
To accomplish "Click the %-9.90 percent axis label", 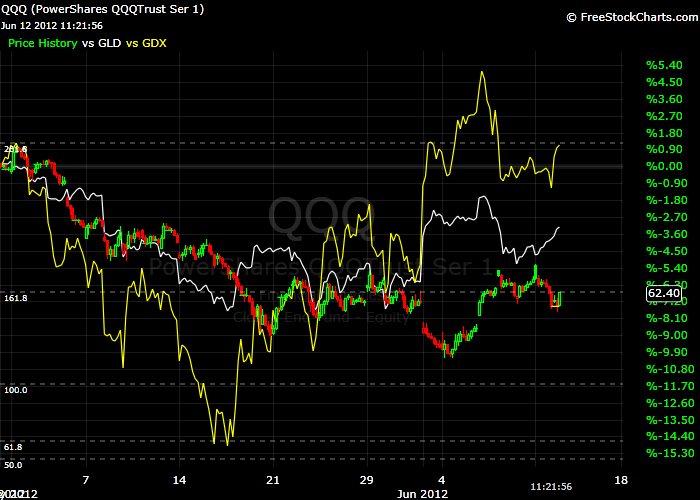I will [667, 352].
